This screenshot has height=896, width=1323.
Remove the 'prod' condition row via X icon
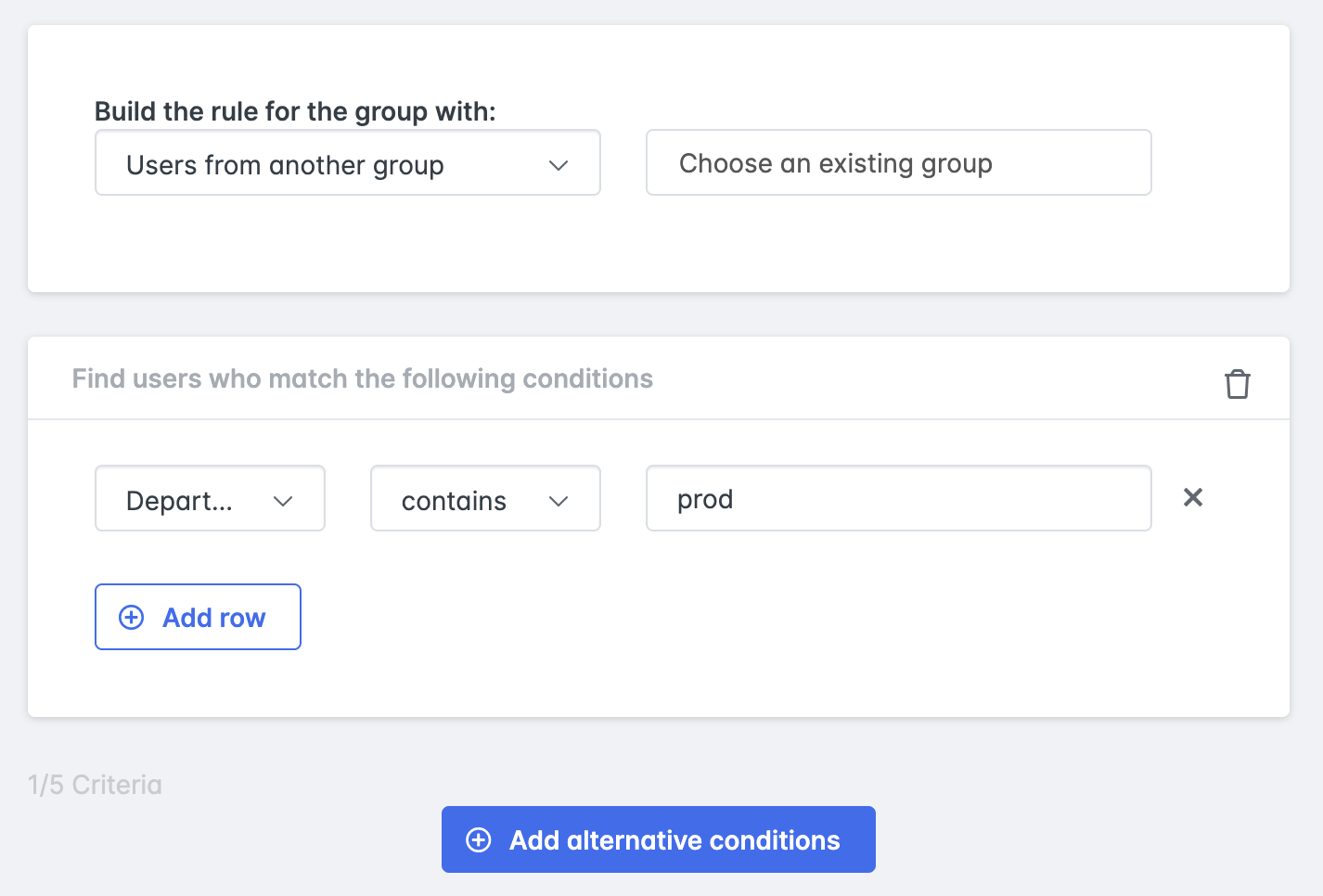click(x=1193, y=498)
